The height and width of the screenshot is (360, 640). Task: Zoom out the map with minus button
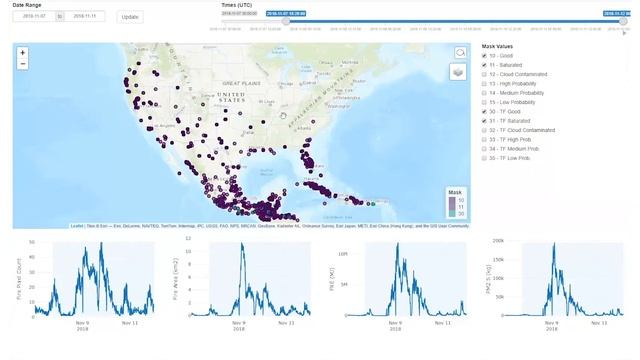click(x=22, y=64)
